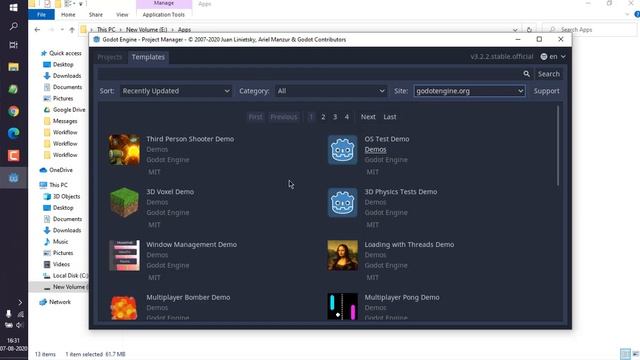This screenshot has width=640, height=360.
Task: Click the Loading with Threads Mona Lisa icon
Action: pyautogui.click(x=342, y=256)
